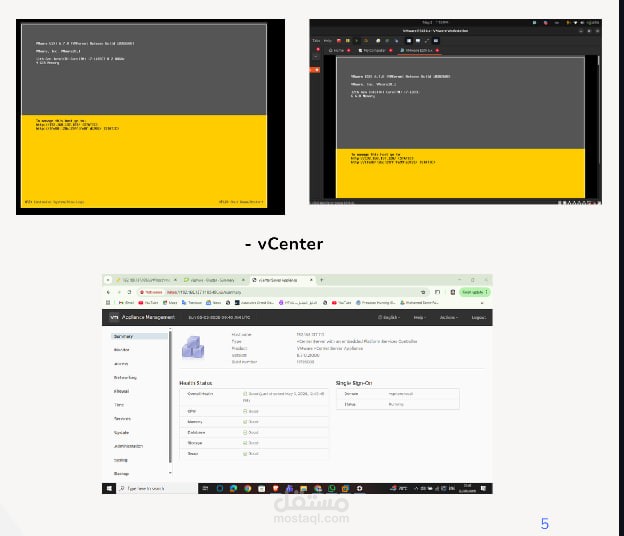
Task: Switch to the Home tab in VMware Workstation
Action: coord(336,51)
